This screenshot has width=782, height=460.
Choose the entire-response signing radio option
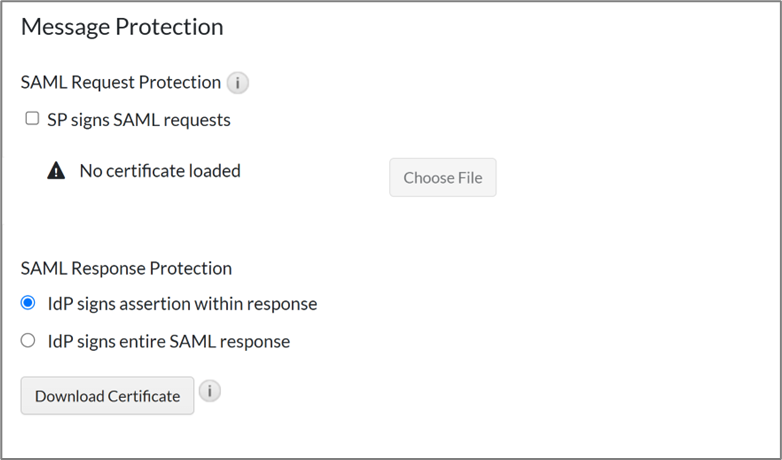tap(28, 340)
